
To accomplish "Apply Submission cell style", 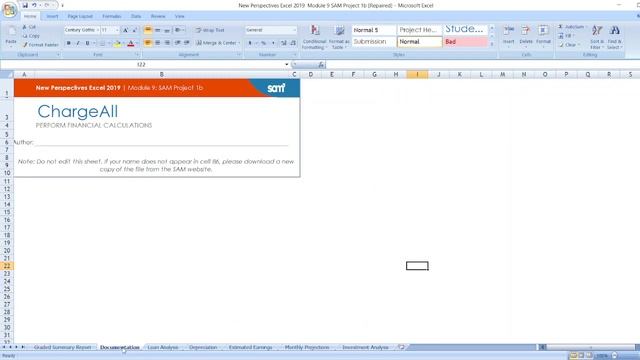I will point(373,42).
